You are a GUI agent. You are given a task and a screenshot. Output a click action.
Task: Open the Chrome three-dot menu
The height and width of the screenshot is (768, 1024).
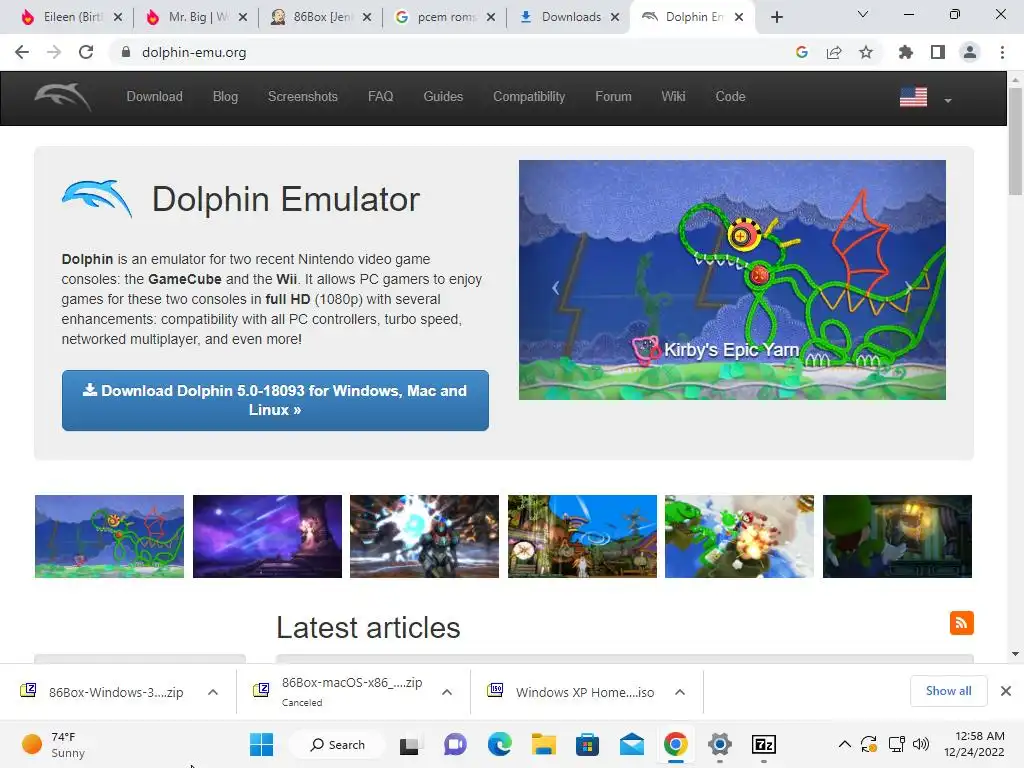pos(1002,52)
